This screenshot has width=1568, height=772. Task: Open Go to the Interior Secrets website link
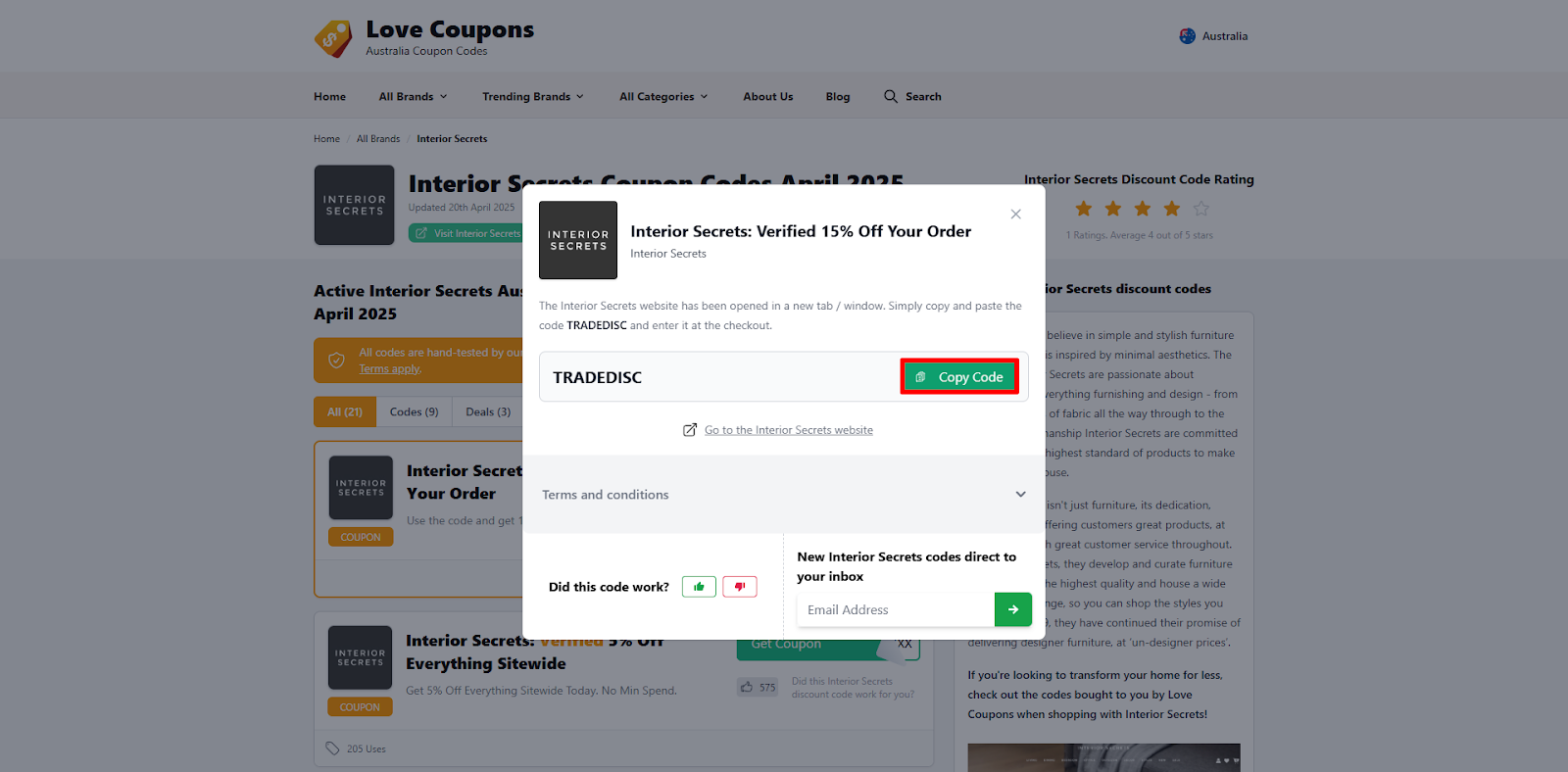tap(789, 430)
